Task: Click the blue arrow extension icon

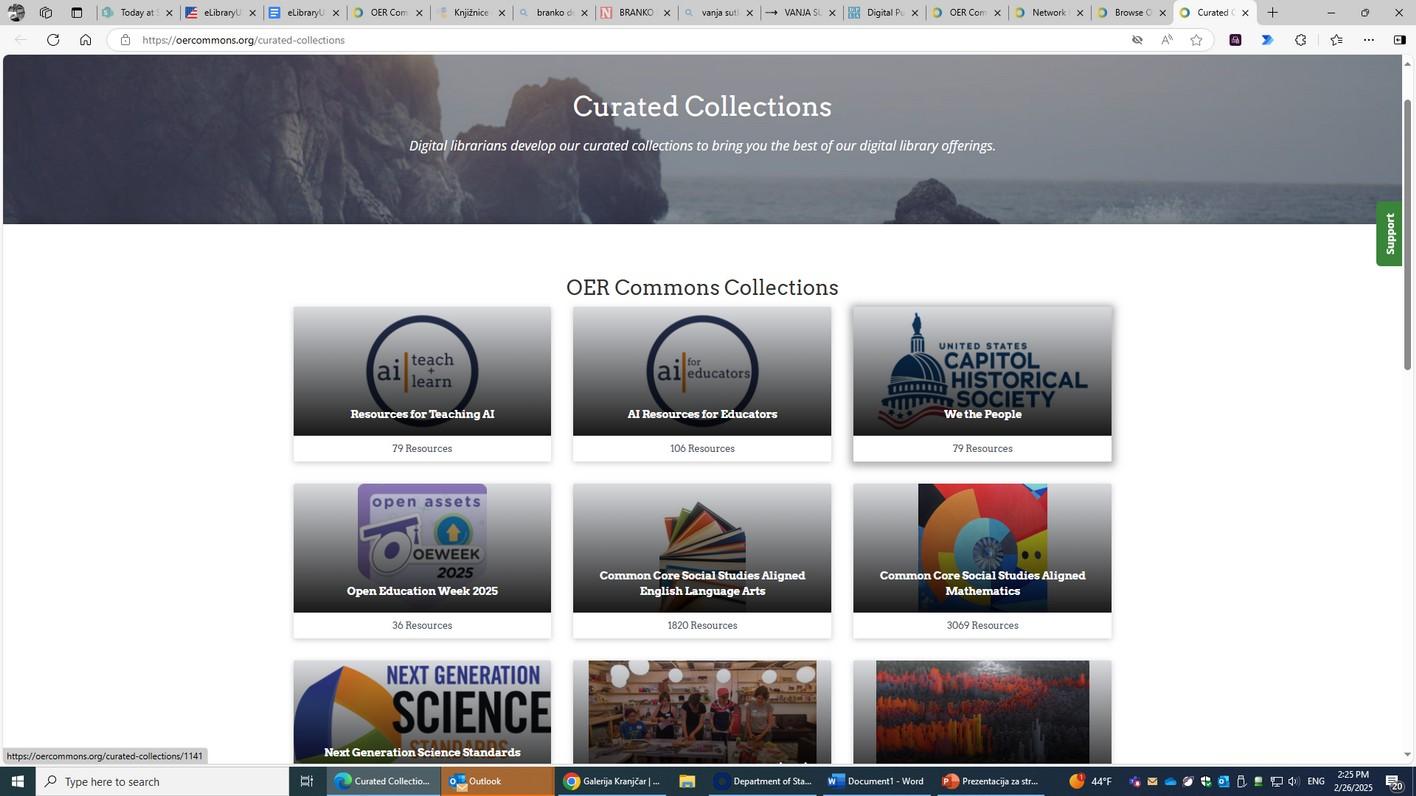Action: coord(1267,40)
